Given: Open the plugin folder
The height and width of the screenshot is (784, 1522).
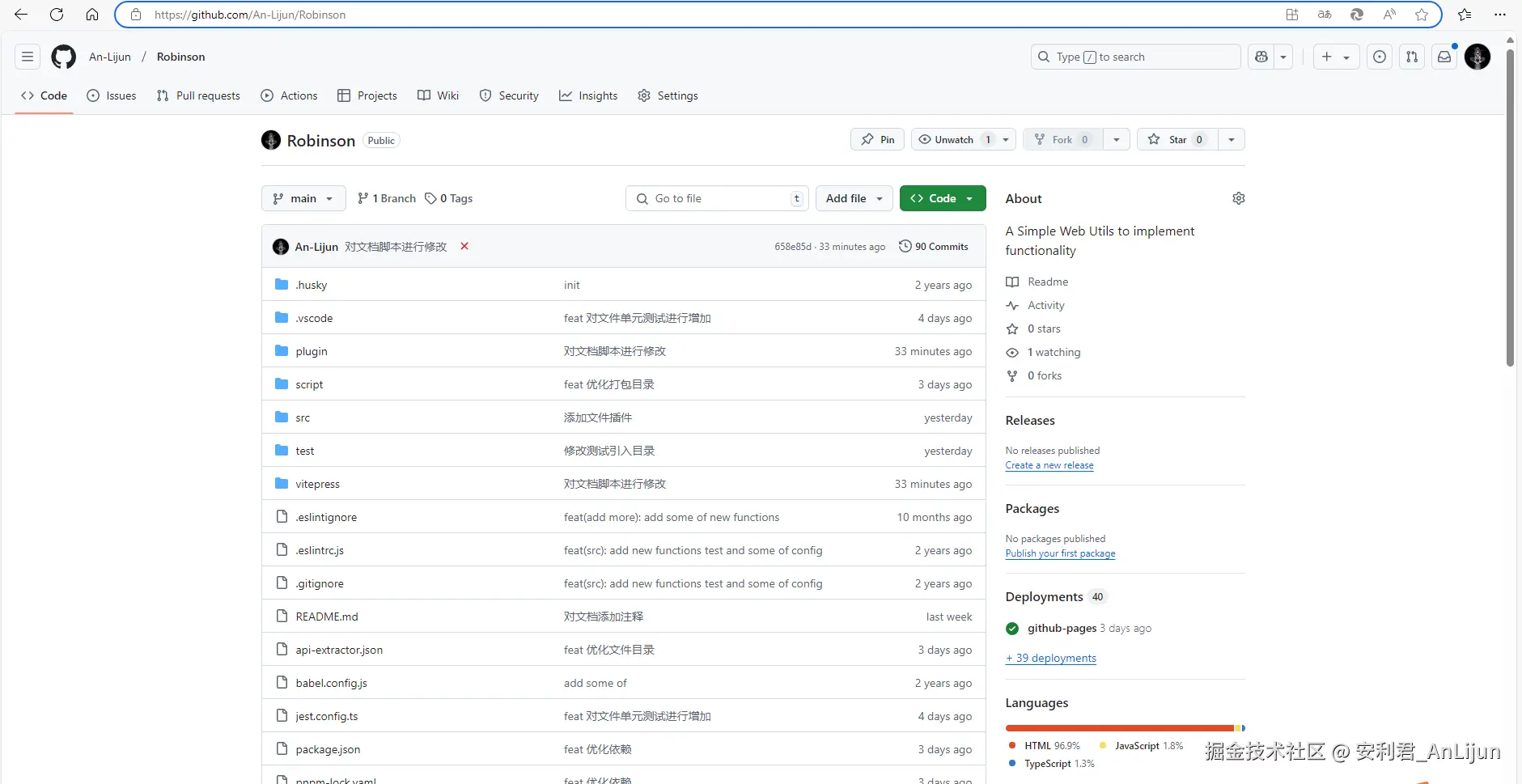Looking at the screenshot, I should pyautogui.click(x=312, y=351).
